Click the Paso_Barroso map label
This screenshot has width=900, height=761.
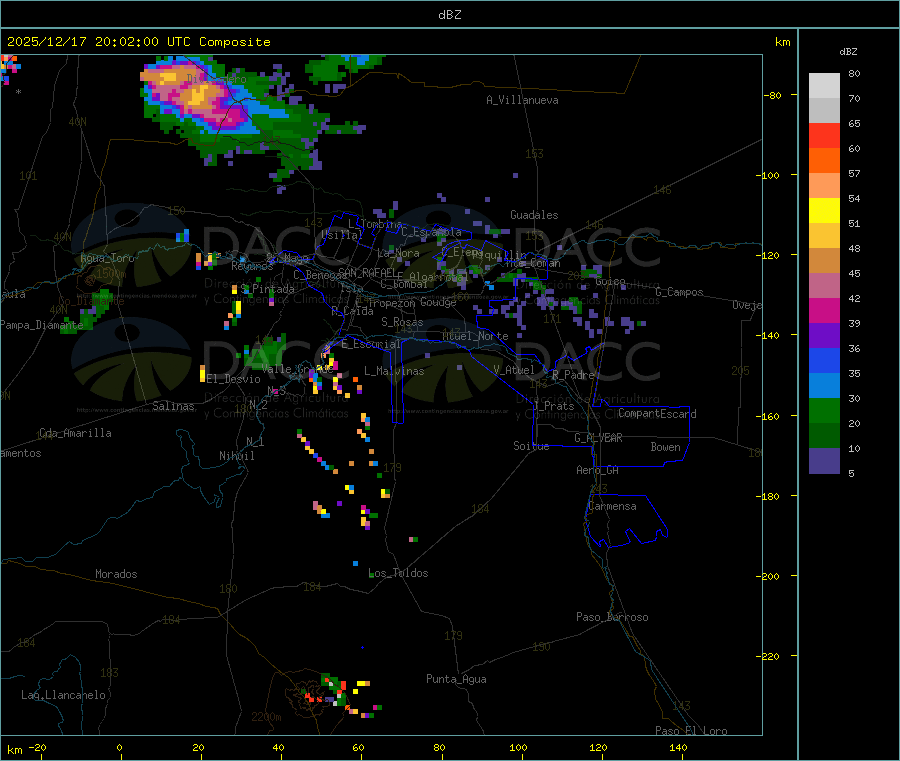point(612,617)
